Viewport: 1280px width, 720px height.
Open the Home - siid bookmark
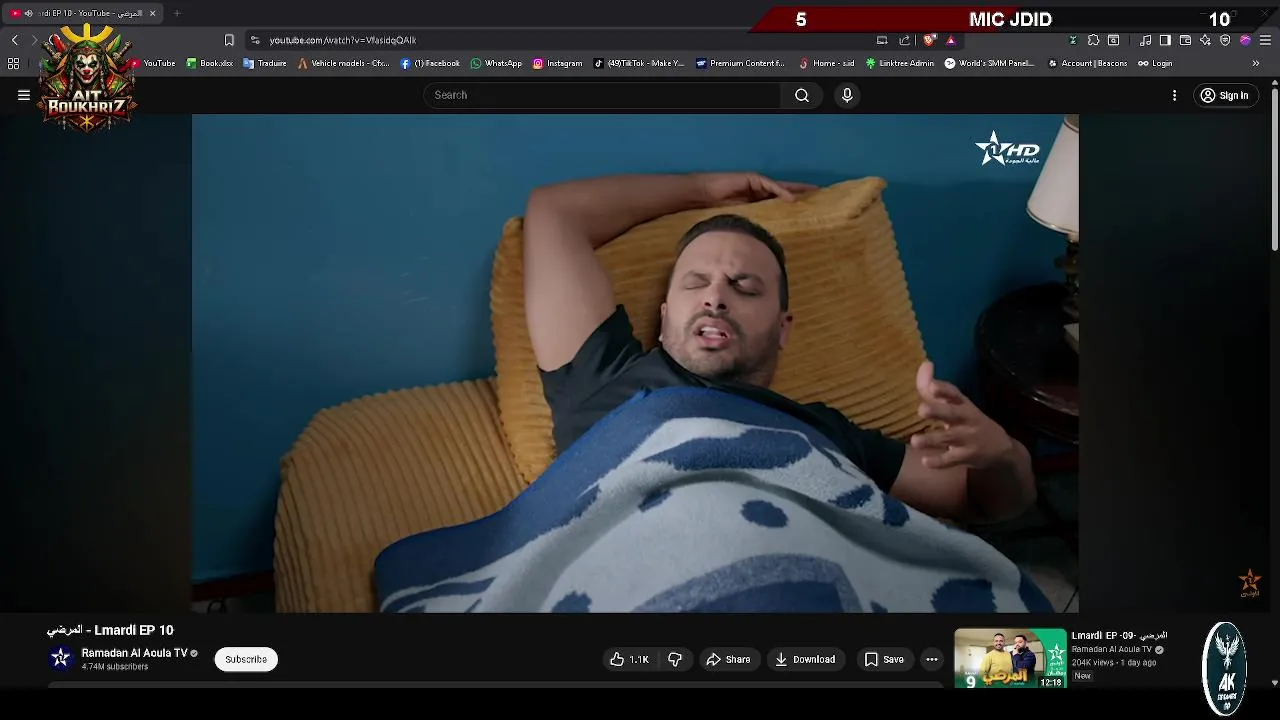(827, 63)
